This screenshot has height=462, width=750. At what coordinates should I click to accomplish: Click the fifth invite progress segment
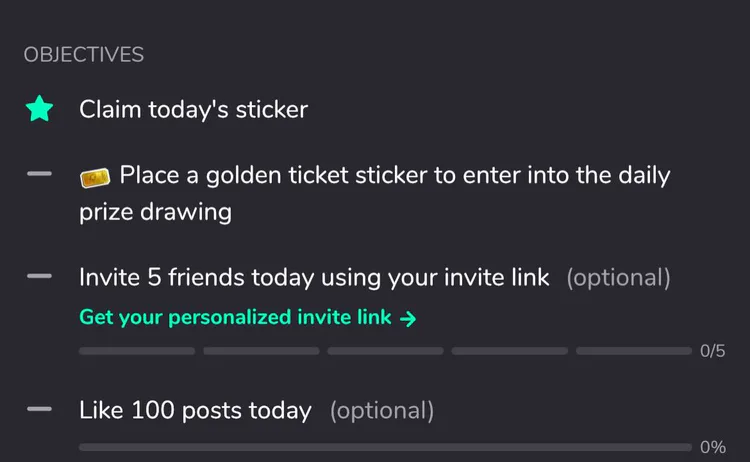[x=634, y=351]
